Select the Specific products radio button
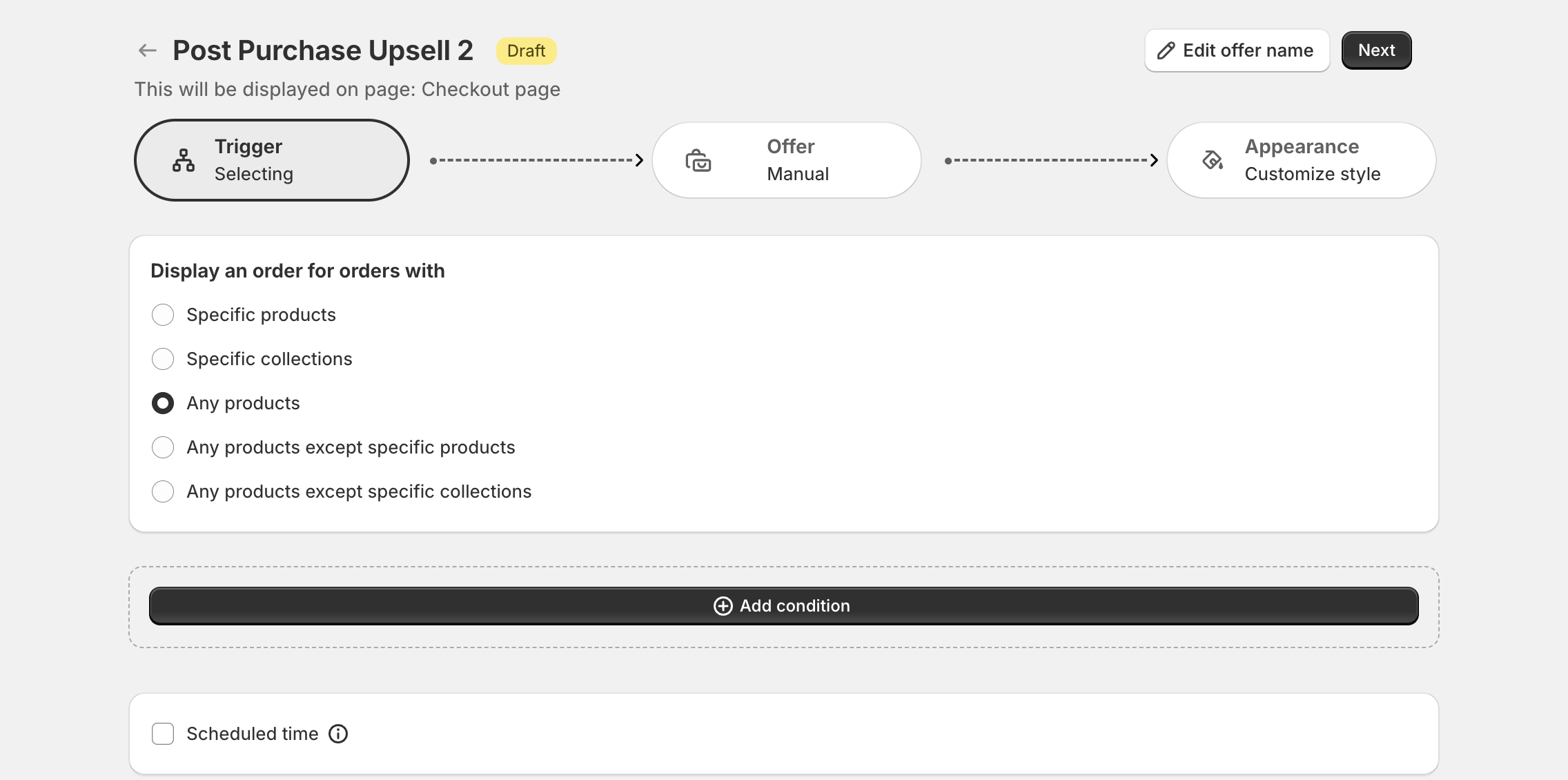Image resolution: width=1568 pixels, height=780 pixels. (x=163, y=315)
